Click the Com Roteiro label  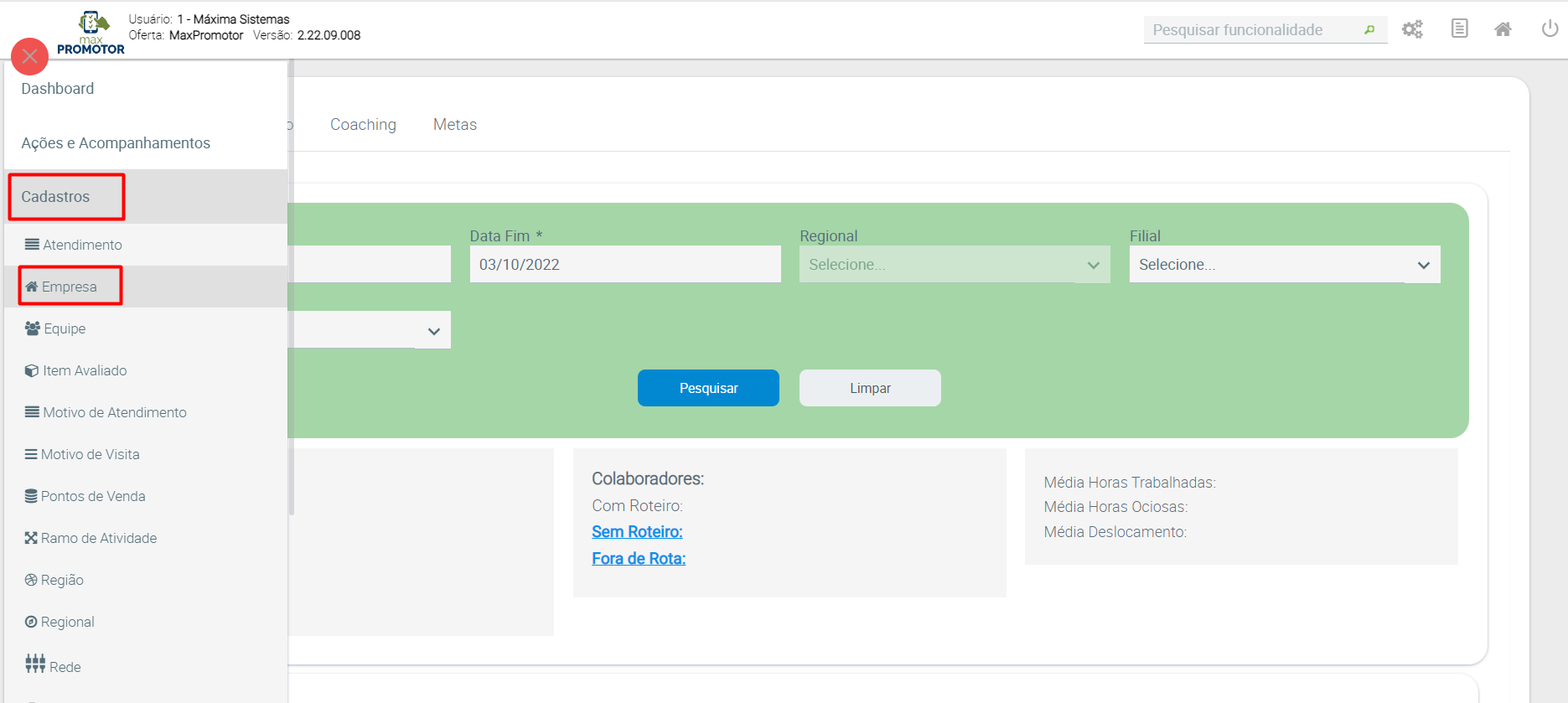tap(637, 506)
